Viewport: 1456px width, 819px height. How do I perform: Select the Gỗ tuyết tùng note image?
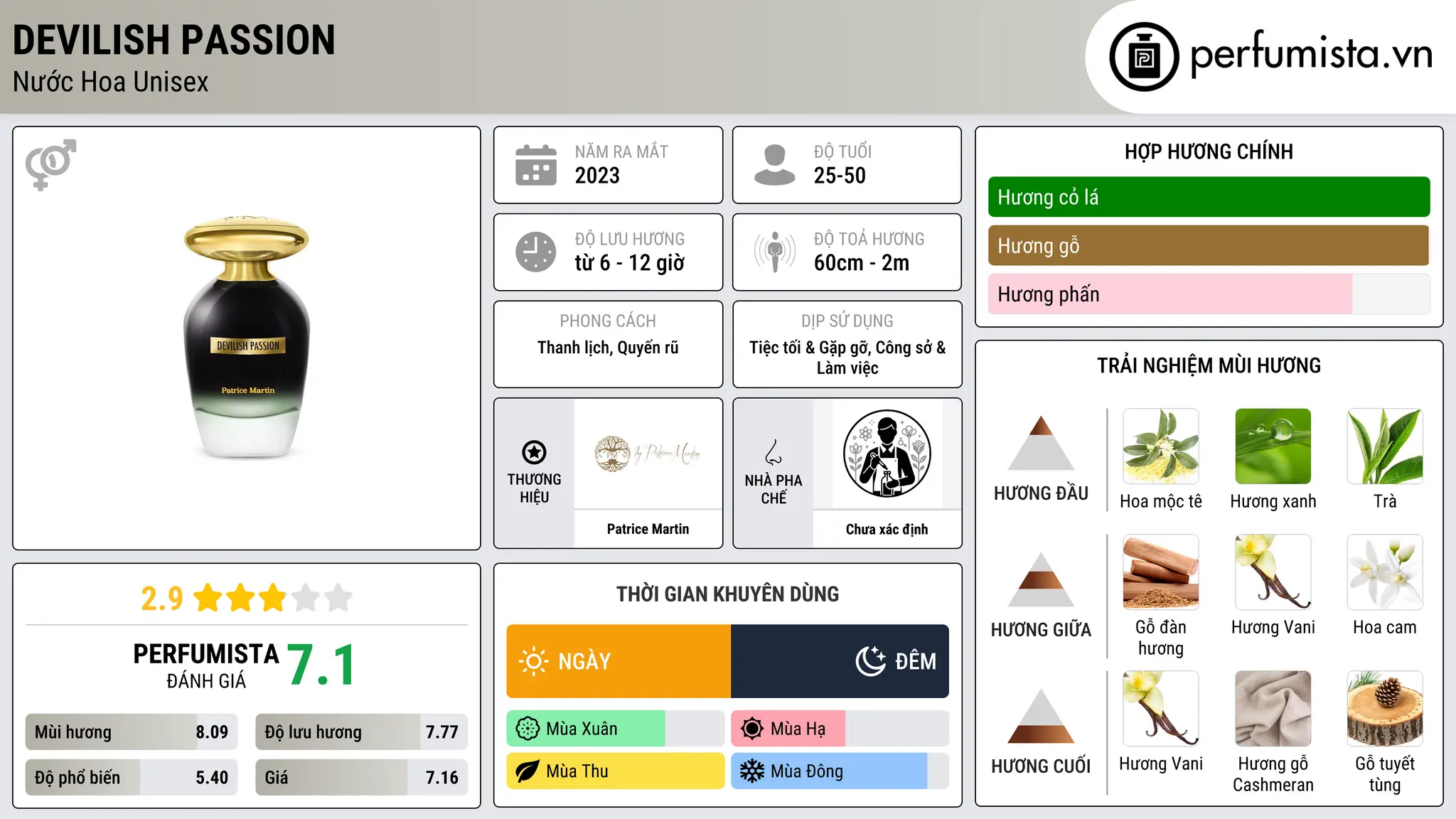[x=1385, y=709]
